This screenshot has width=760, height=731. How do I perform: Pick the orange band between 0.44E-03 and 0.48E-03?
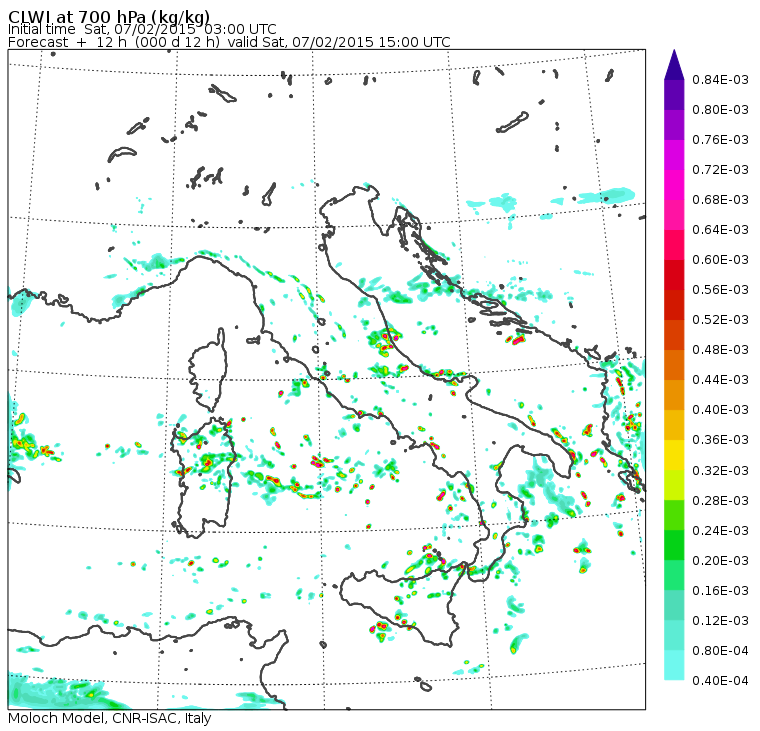click(674, 365)
